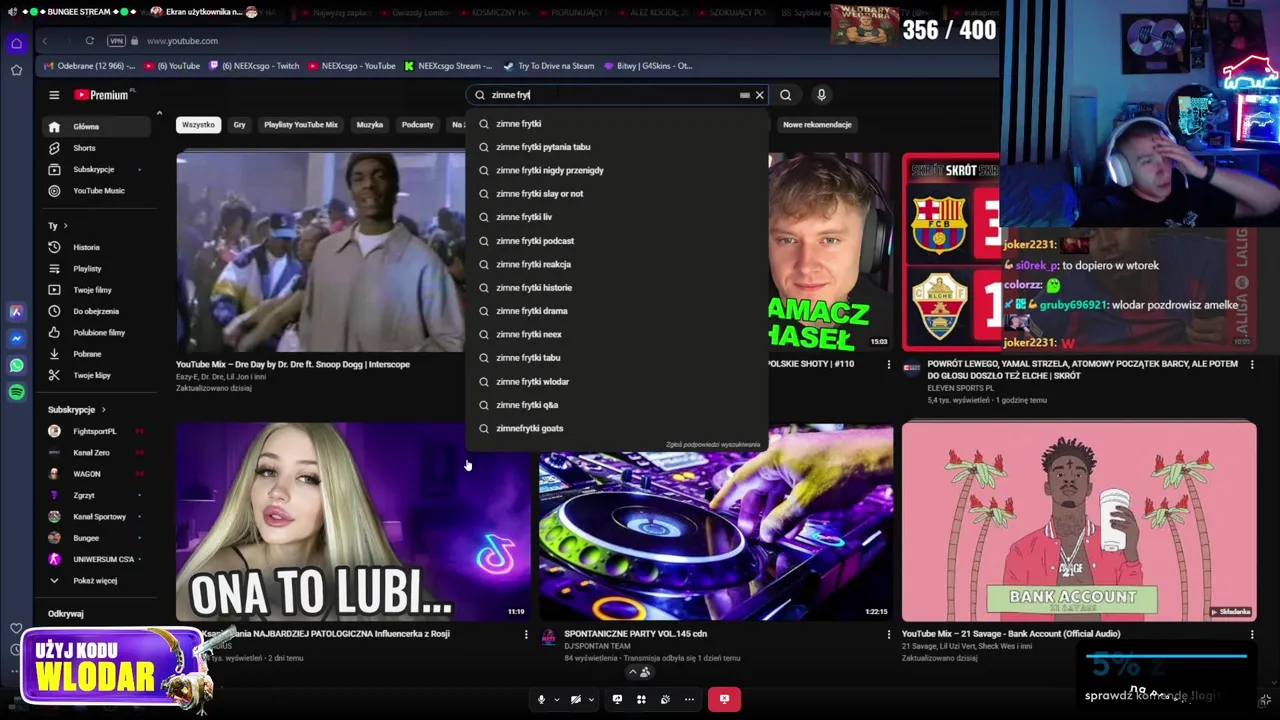Toggle the camera in the sharing toolbar
This screenshot has height=720, width=1280.
(576, 699)
